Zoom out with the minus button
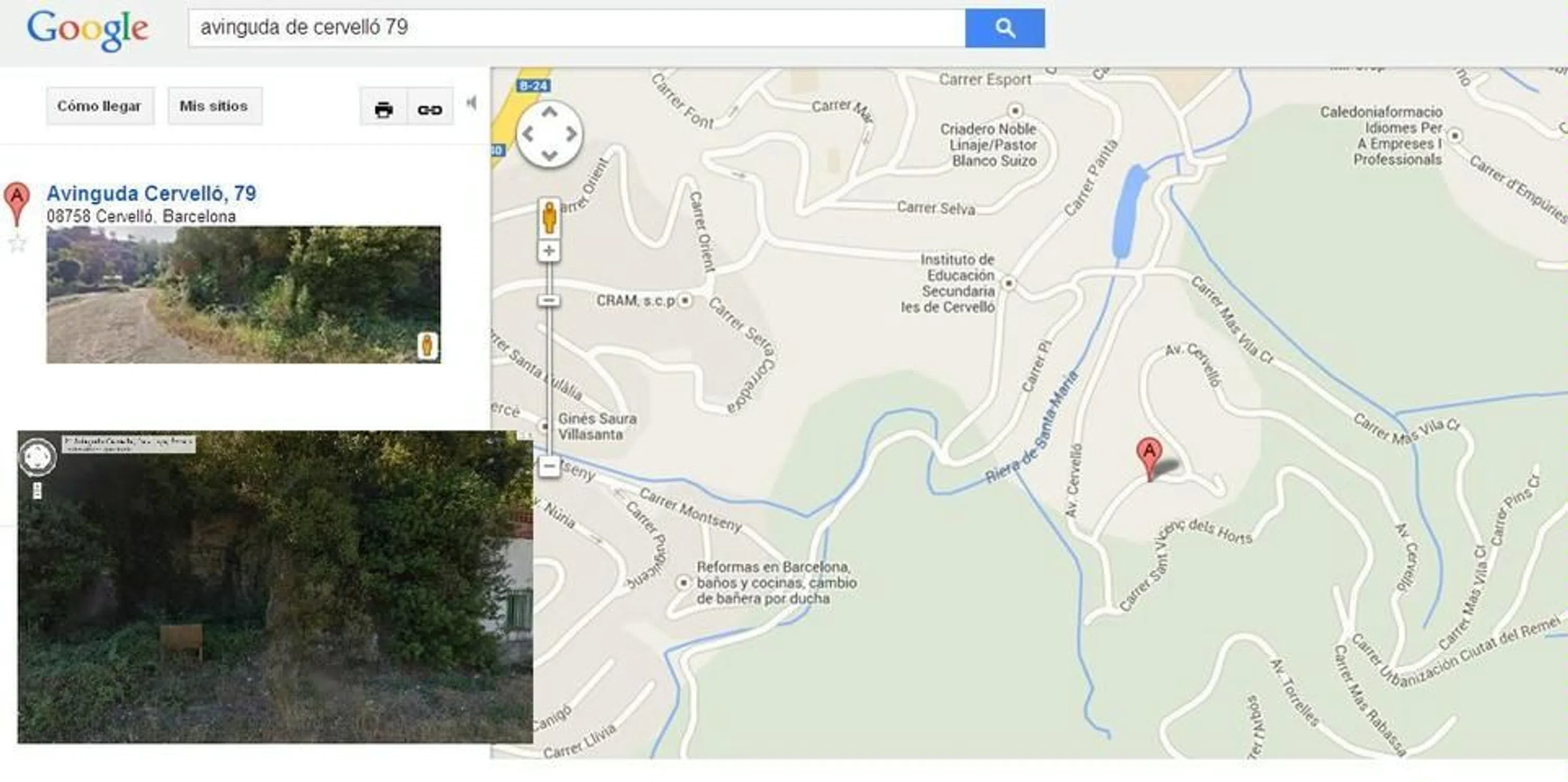The image size is (1568, 782). 549,467
